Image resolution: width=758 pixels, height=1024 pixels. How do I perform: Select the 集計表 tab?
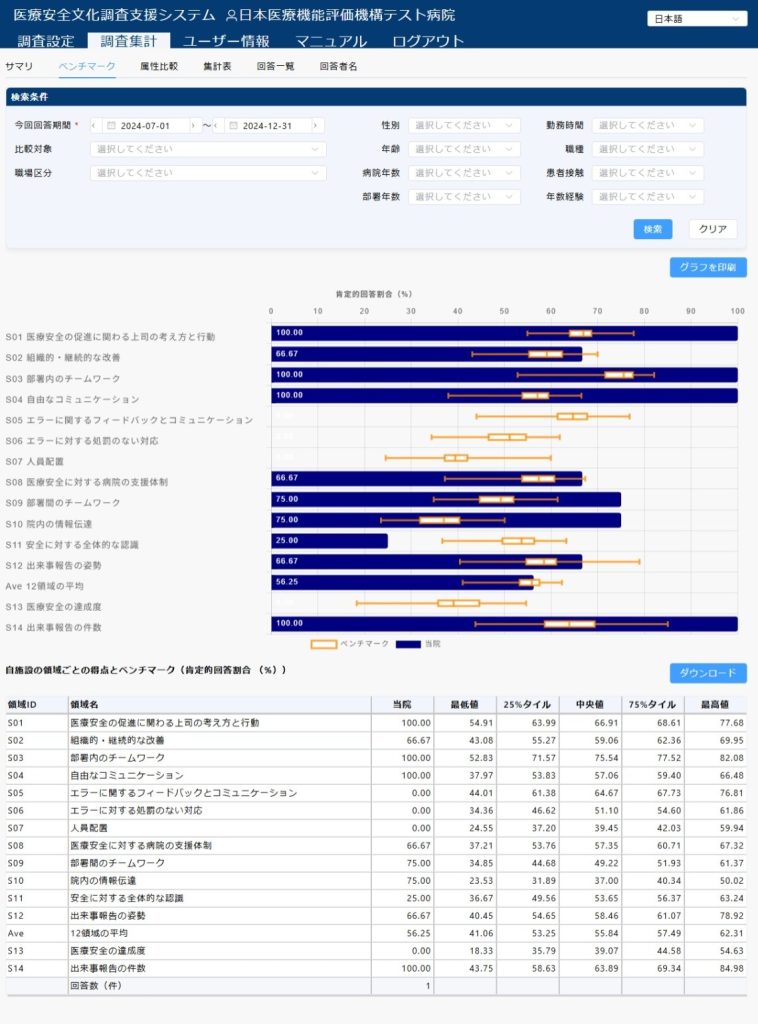(217, 66)
